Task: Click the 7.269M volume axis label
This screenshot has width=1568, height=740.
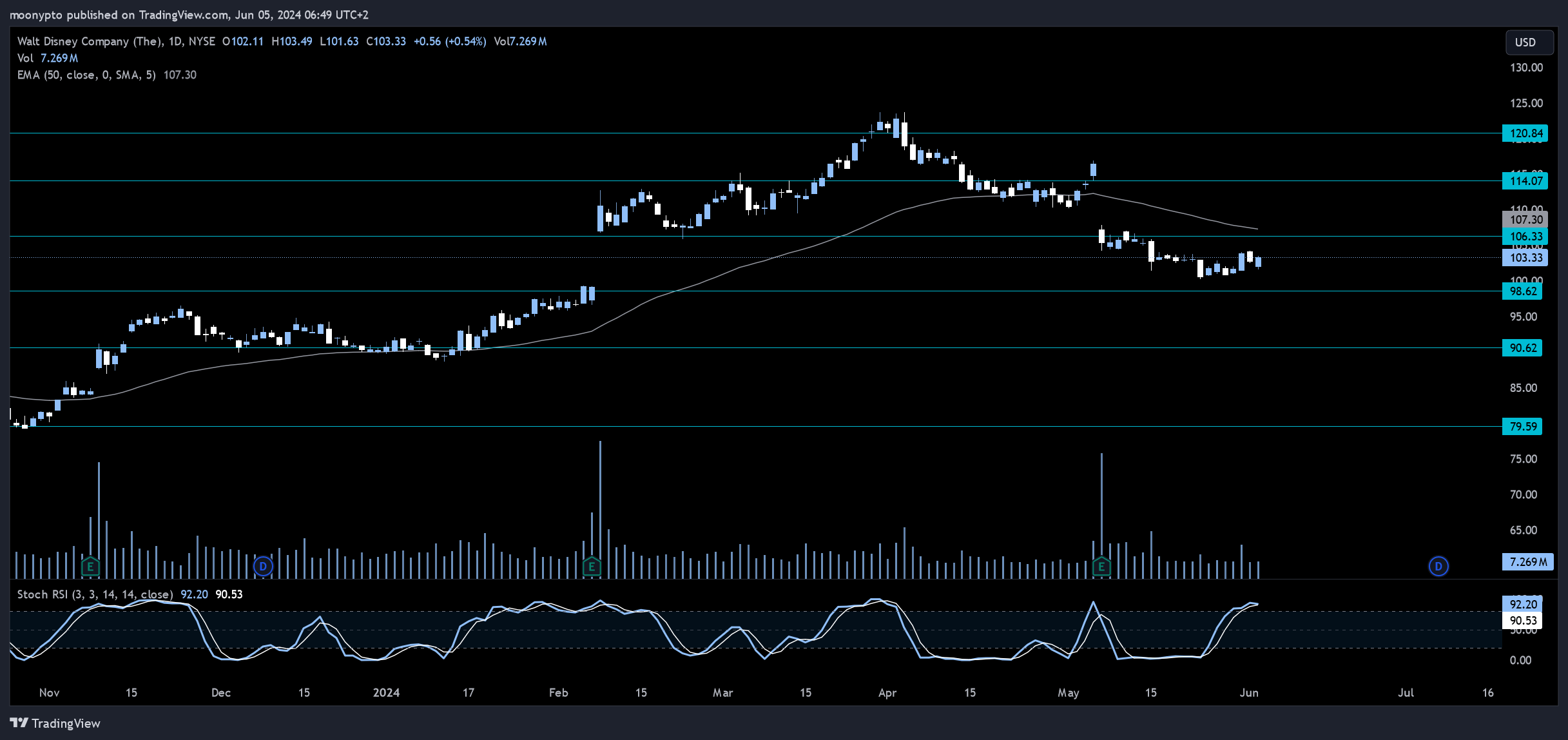Action: point(1527,562)
